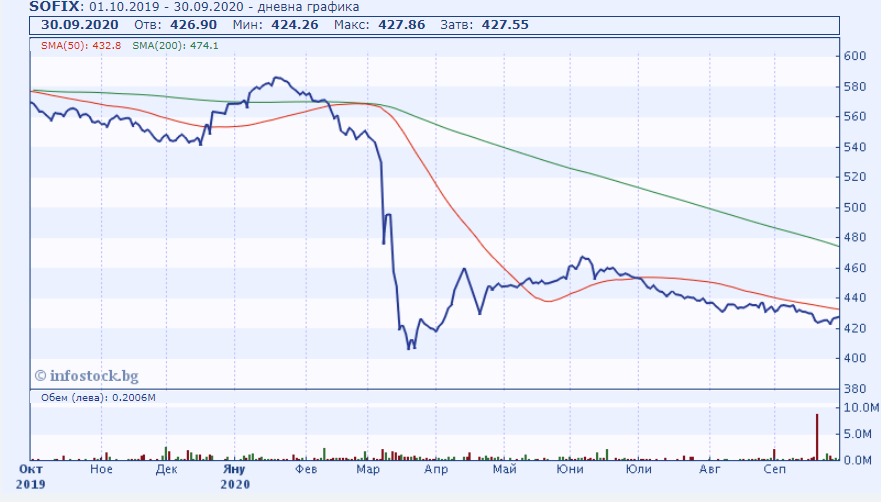Image resolution: width=881 pixels, height=502 pixels.
Task: Click the 0.0M volume axis label
Action: pos(858,460)
